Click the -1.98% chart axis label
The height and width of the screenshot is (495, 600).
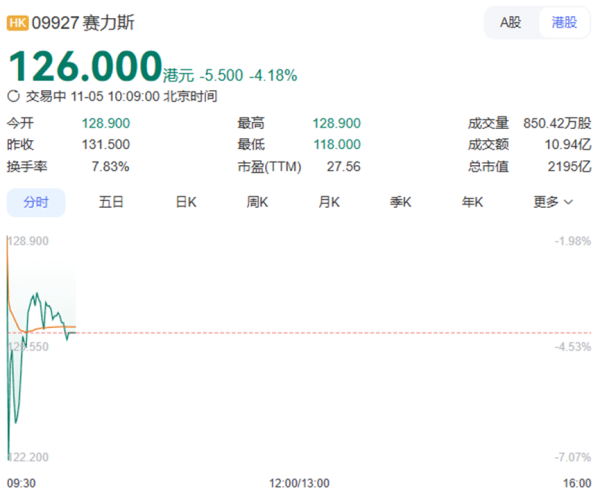coord(573,241)
